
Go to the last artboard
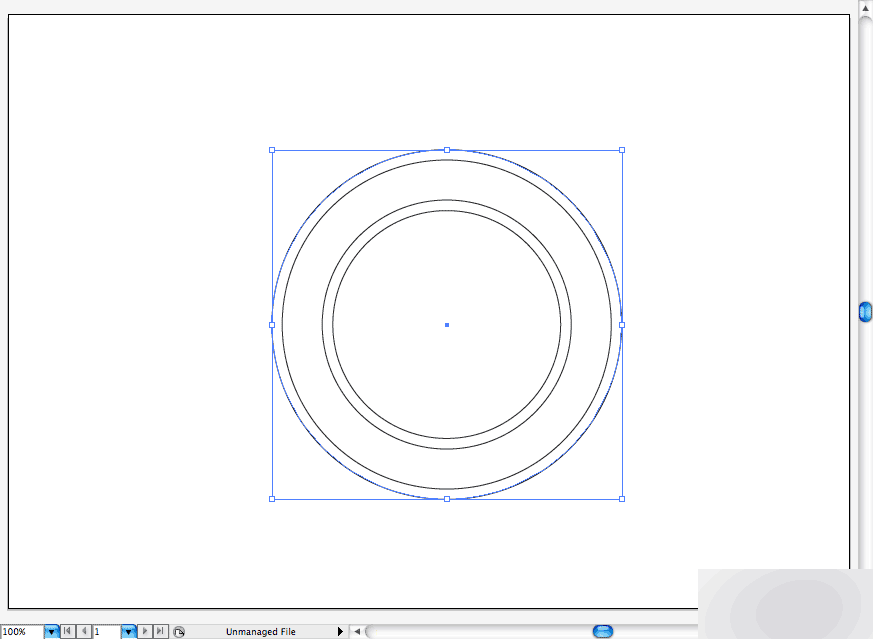point(160,631)
